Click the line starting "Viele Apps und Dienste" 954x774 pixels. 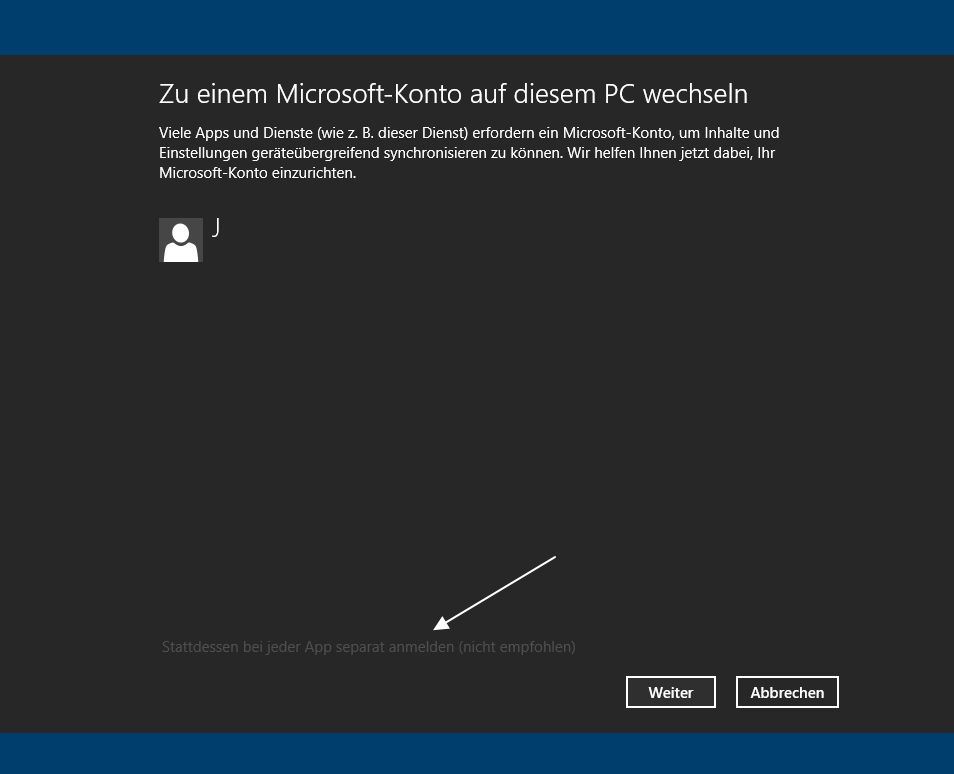(x=469, y=133)
